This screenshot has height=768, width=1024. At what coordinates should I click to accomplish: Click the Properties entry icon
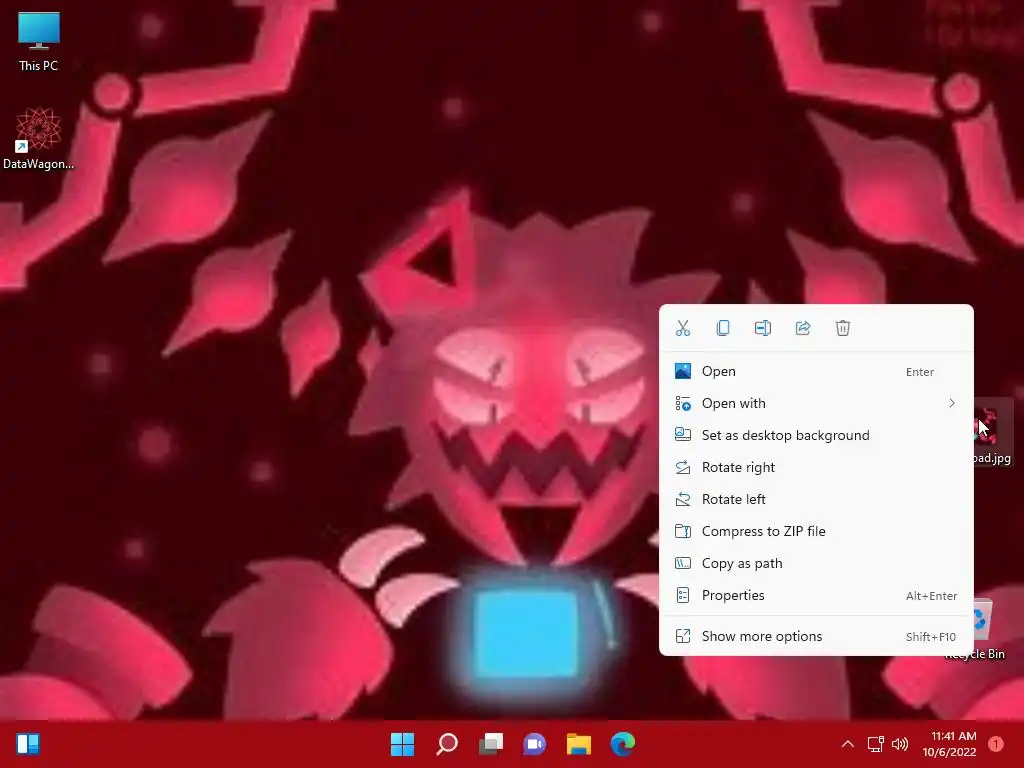[x=682, y=595]
